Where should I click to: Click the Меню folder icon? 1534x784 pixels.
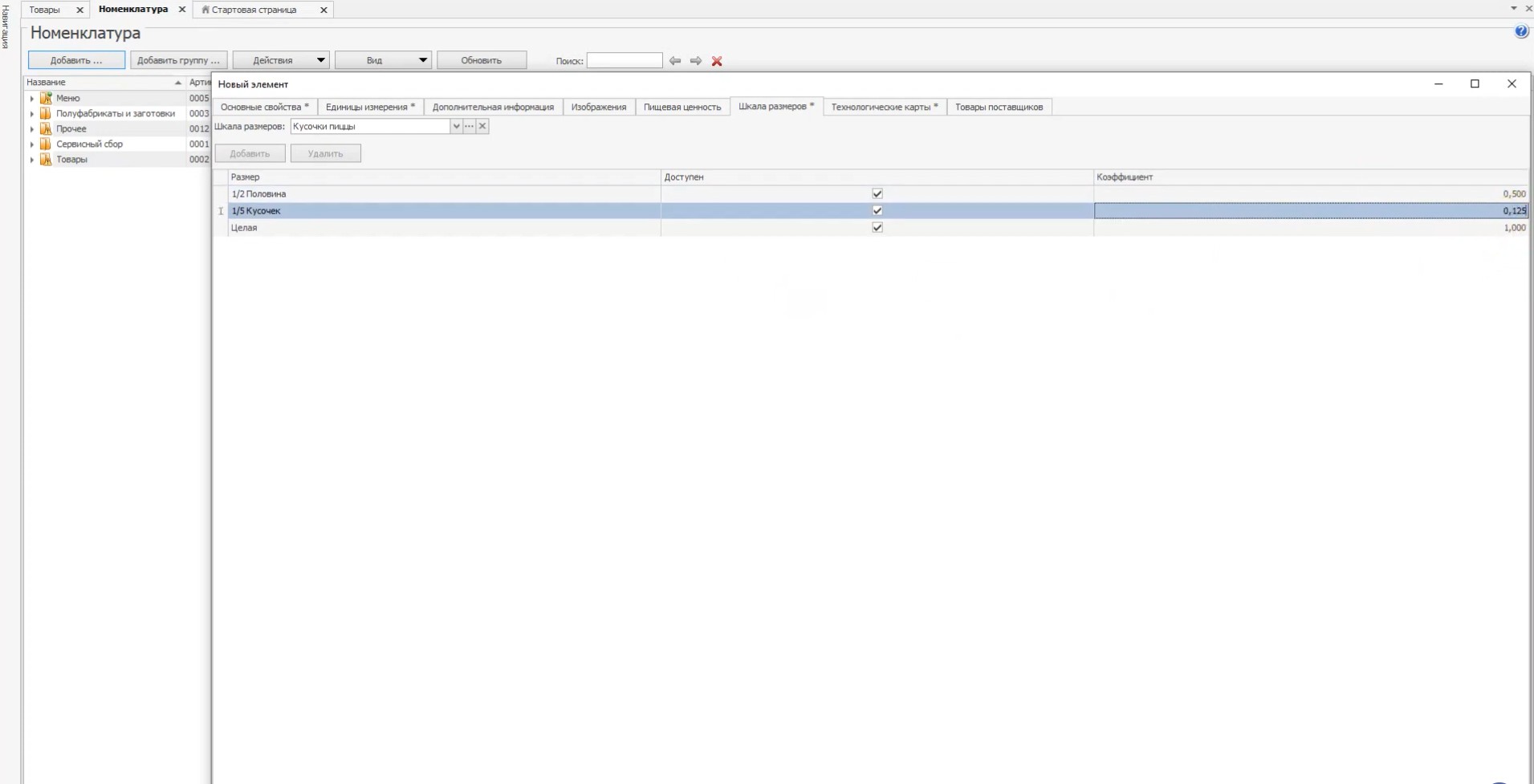pos(46,98)
